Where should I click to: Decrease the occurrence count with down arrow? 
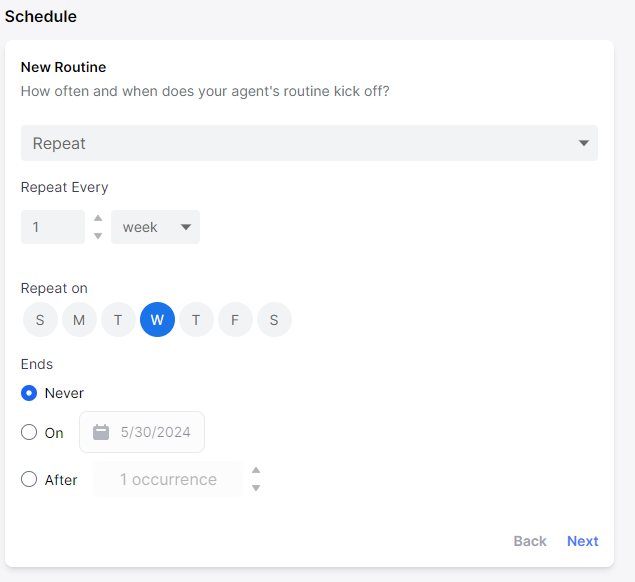tap(256, 488)
